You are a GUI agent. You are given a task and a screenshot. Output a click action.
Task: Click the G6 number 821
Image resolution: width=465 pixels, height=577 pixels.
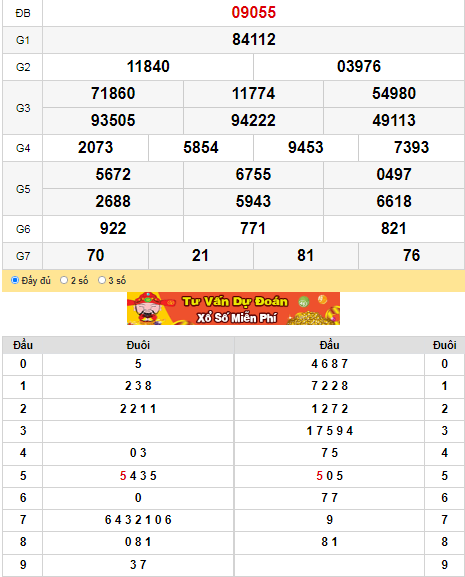tap(394, 229)
